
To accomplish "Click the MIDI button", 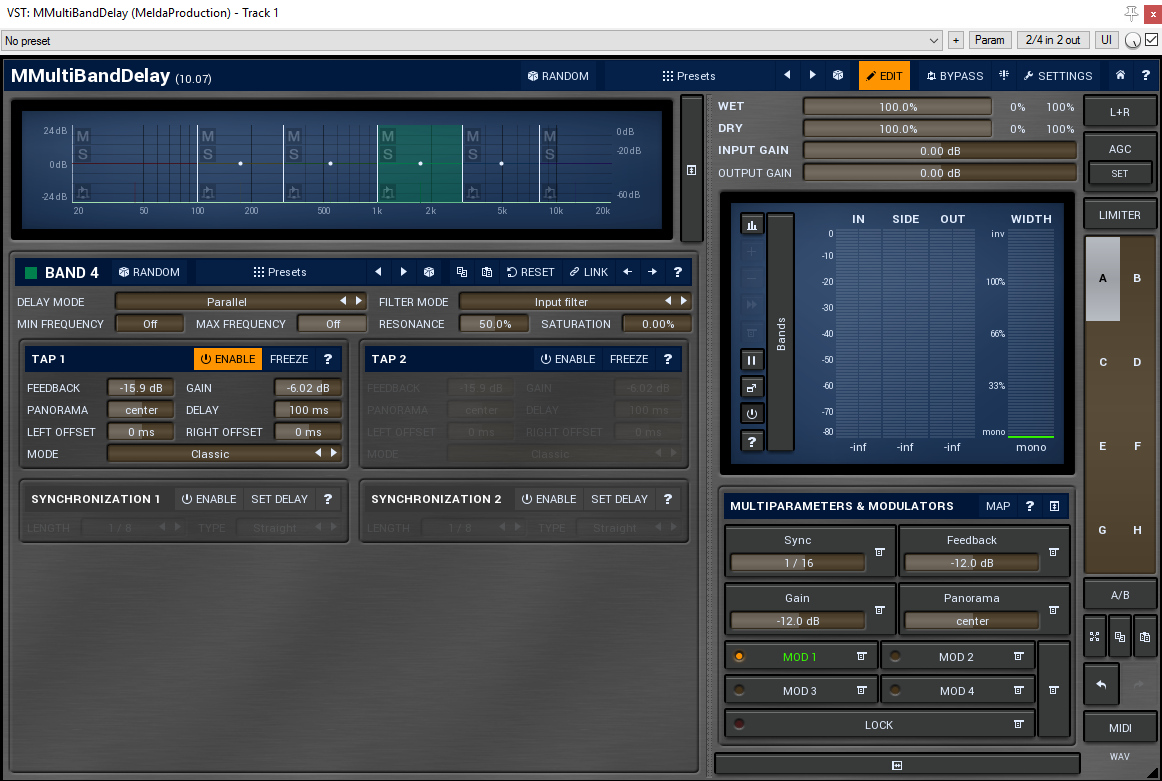I will click(x=1120, y=728).
